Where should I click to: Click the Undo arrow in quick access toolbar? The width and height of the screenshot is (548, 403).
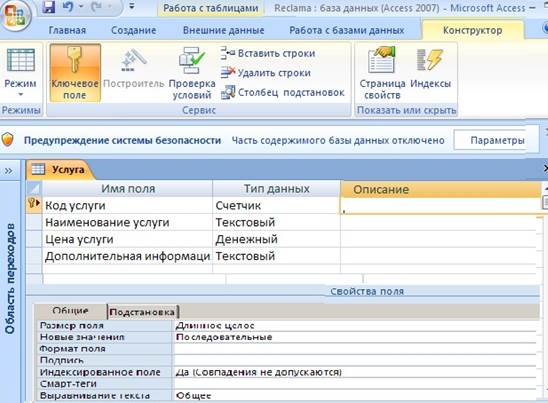click(68, 7)
